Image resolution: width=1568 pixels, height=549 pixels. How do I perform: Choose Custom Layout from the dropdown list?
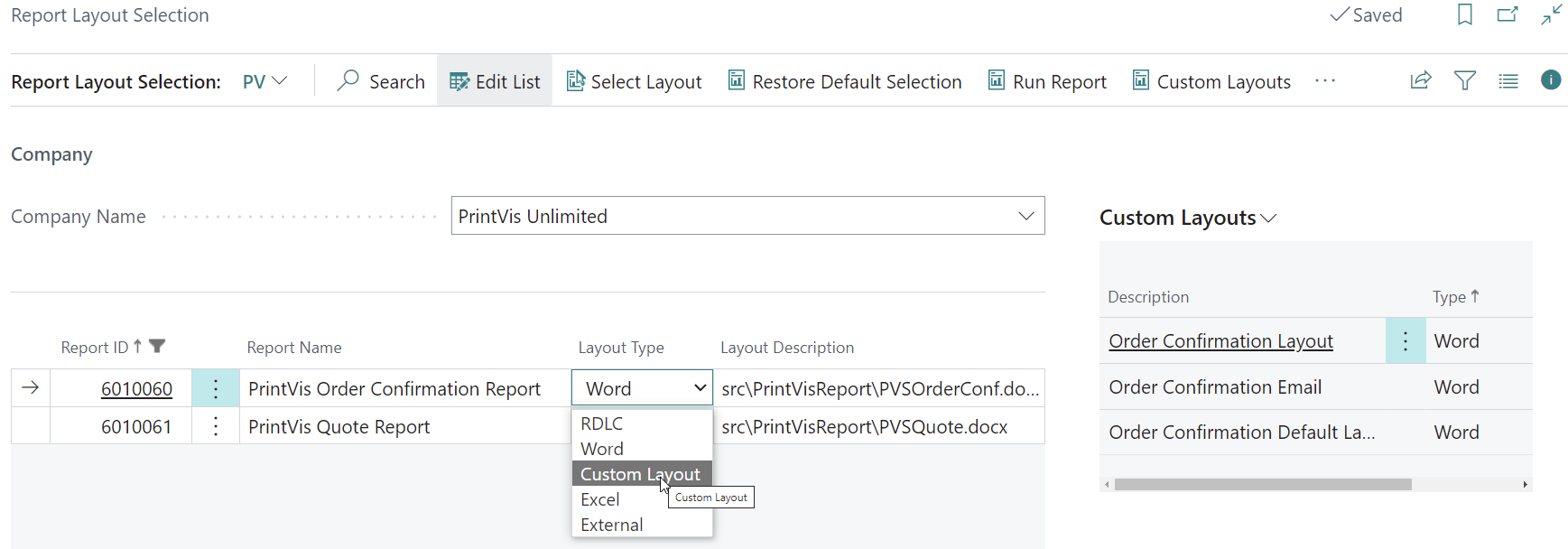640,474
